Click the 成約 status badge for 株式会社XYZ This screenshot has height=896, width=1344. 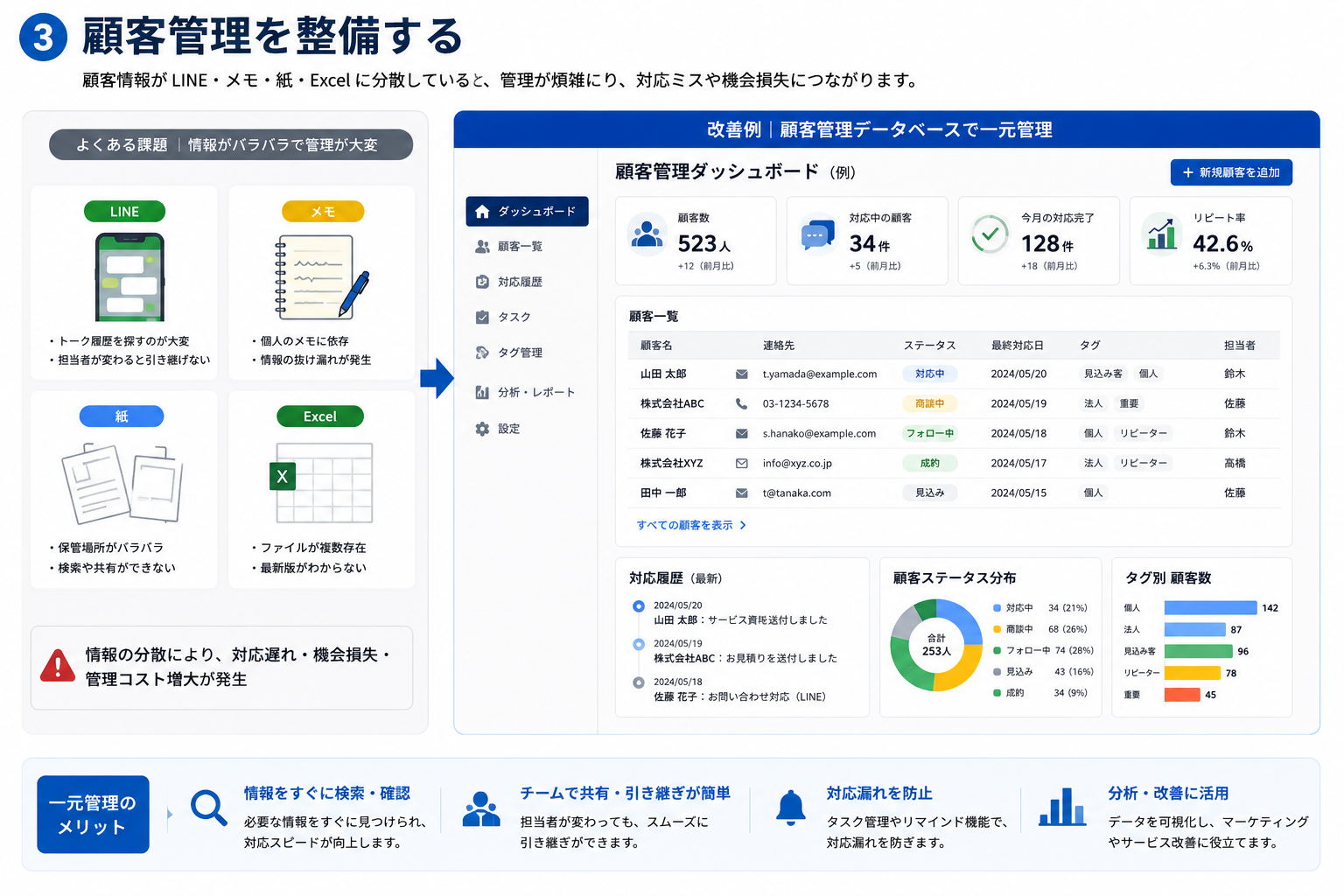pos(930,463)
